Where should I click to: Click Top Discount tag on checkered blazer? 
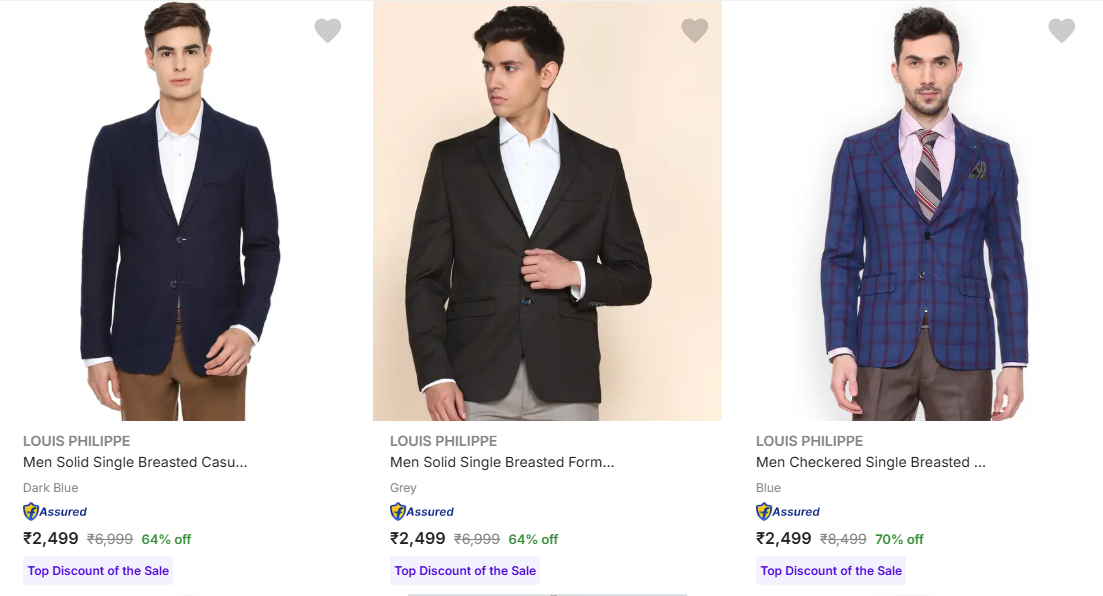pos(831,571)
